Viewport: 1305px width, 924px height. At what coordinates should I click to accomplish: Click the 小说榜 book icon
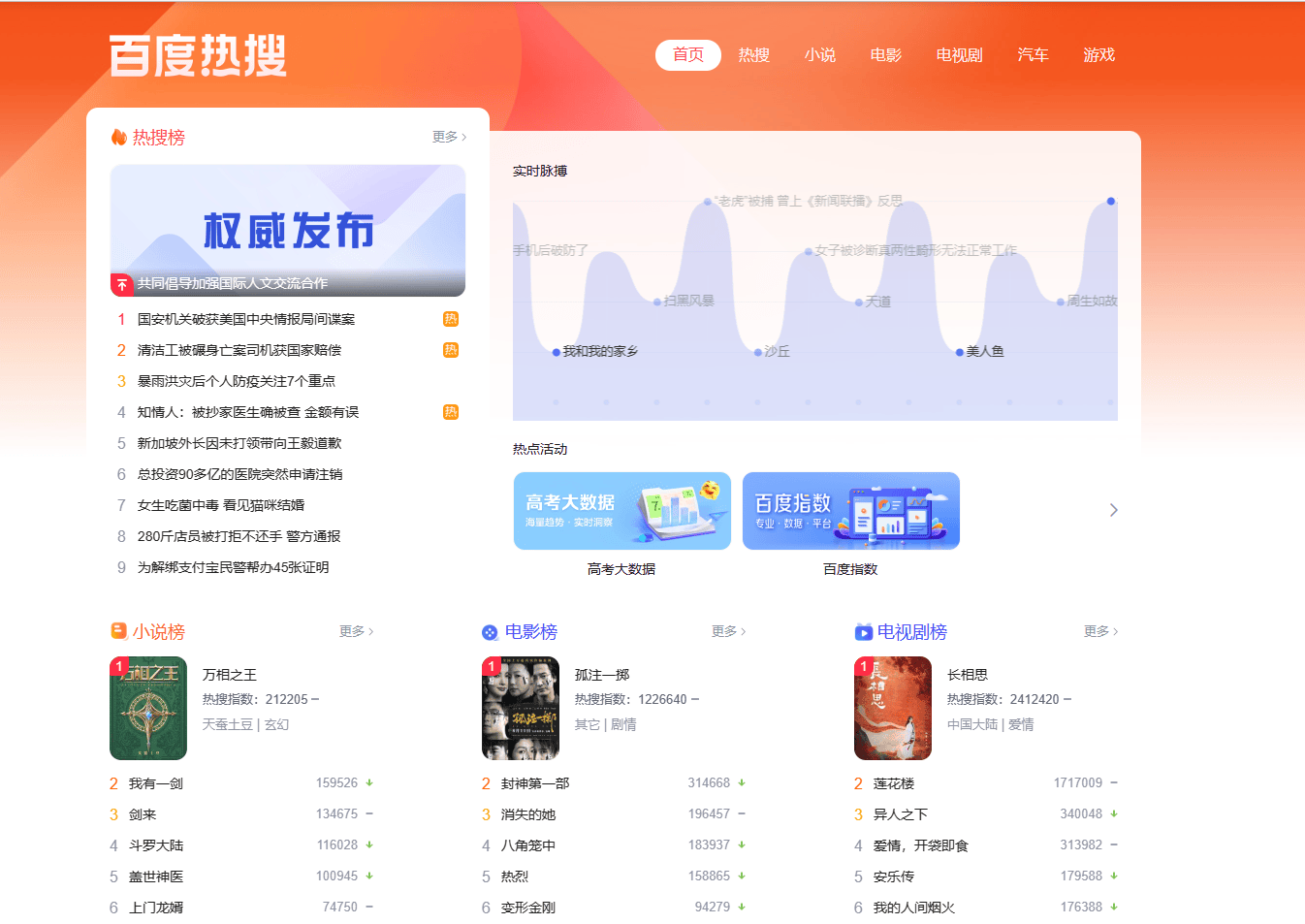click(x=118, y=631)
